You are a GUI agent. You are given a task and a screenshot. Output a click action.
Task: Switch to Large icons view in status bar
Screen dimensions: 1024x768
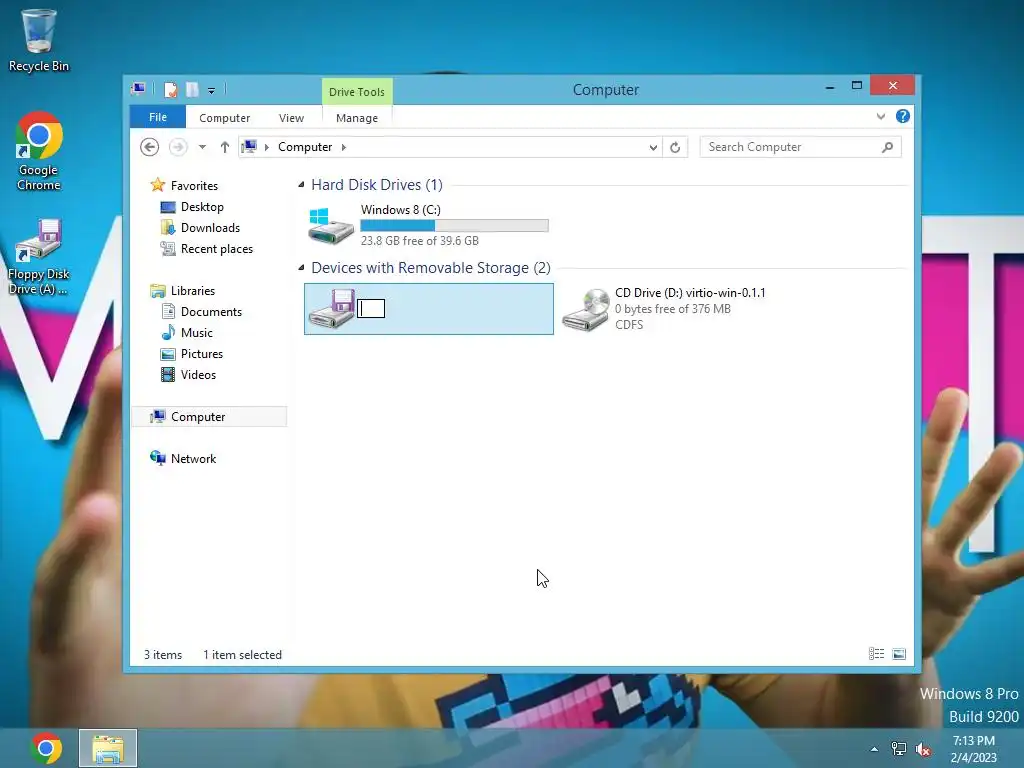click(x=899, y=654)
